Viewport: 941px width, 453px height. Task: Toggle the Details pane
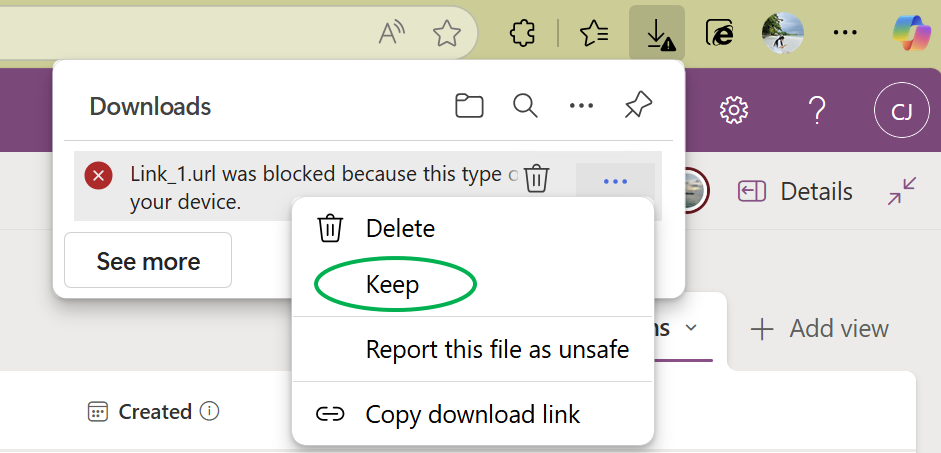tap(795, 191)
